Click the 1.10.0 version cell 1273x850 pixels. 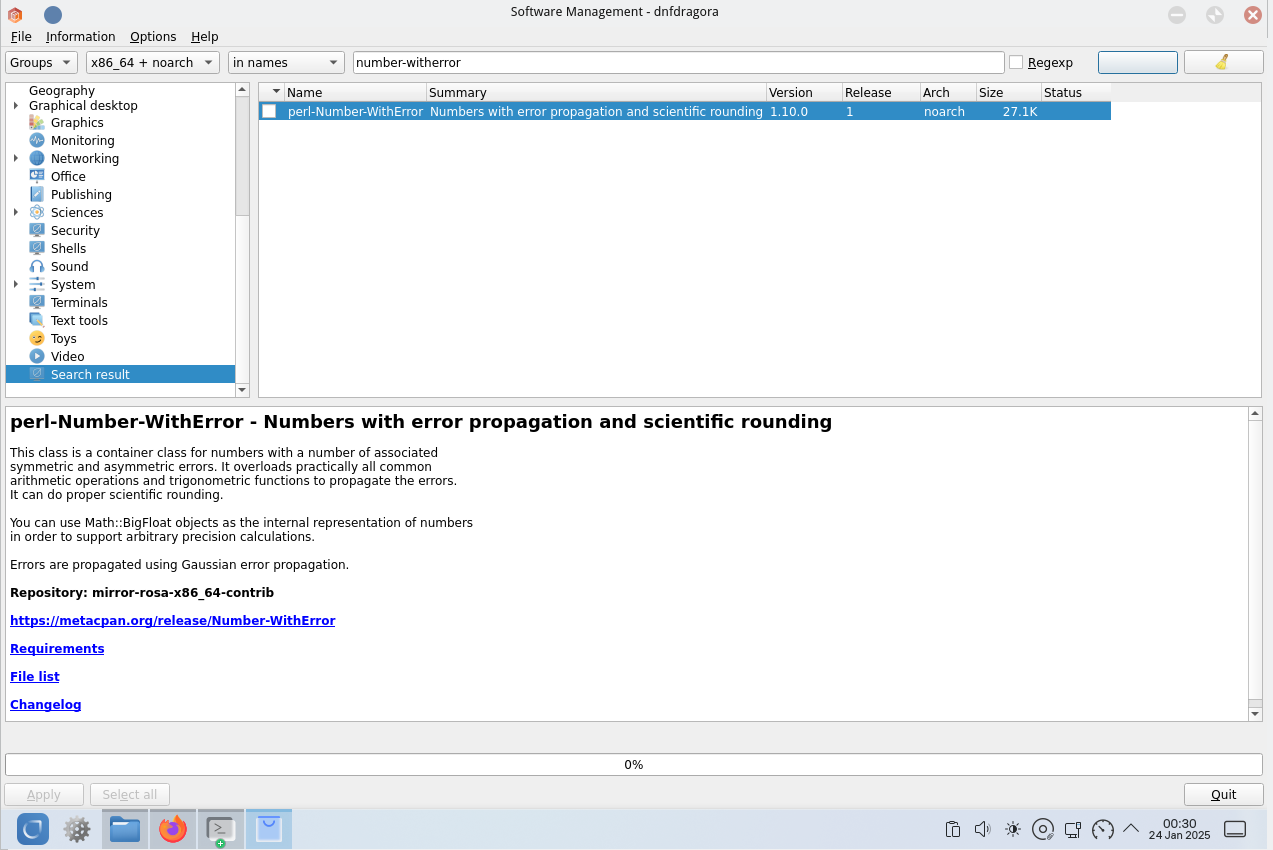[789, 111]
